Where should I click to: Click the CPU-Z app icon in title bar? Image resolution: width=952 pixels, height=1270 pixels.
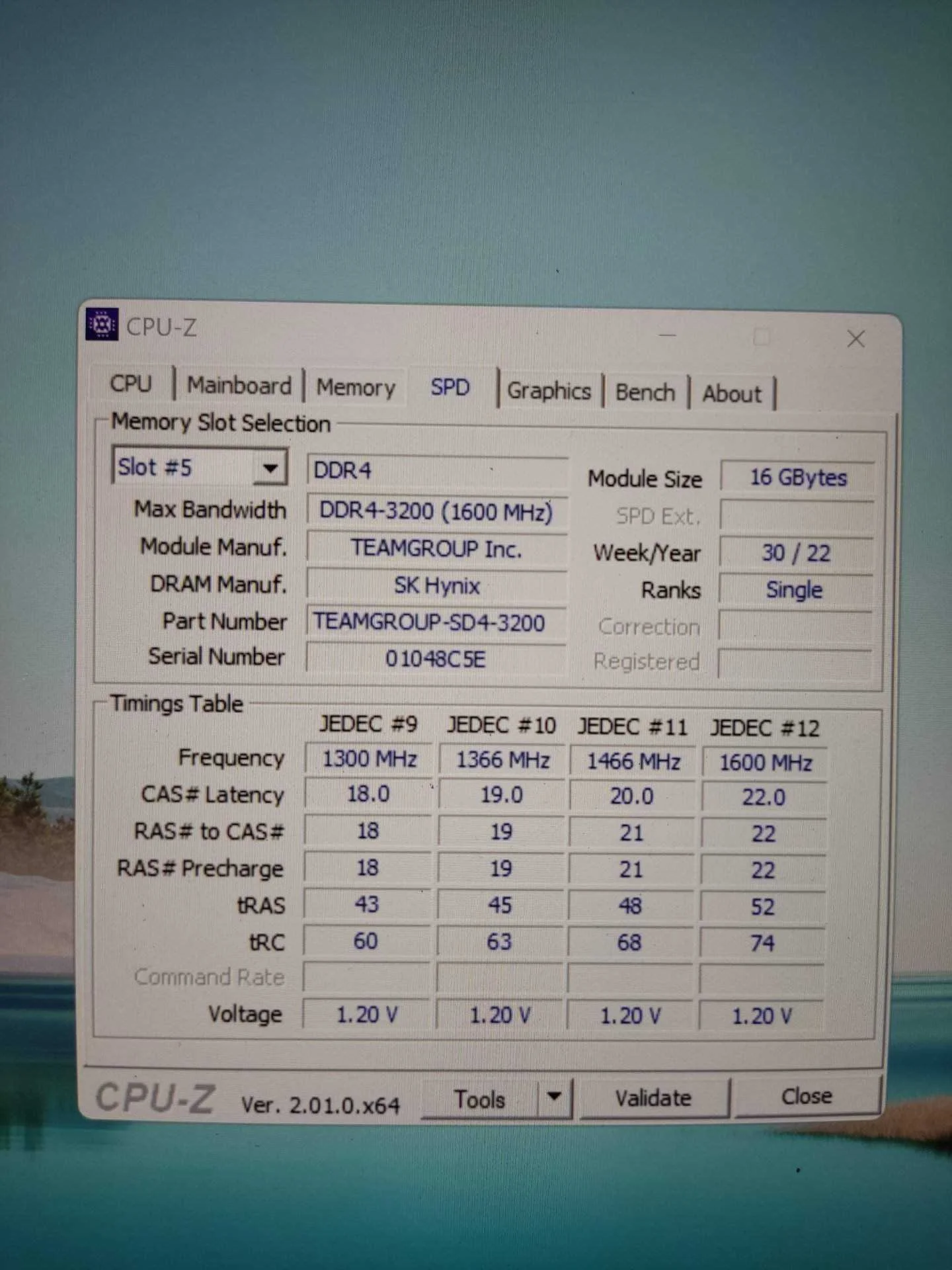[102, 324]
